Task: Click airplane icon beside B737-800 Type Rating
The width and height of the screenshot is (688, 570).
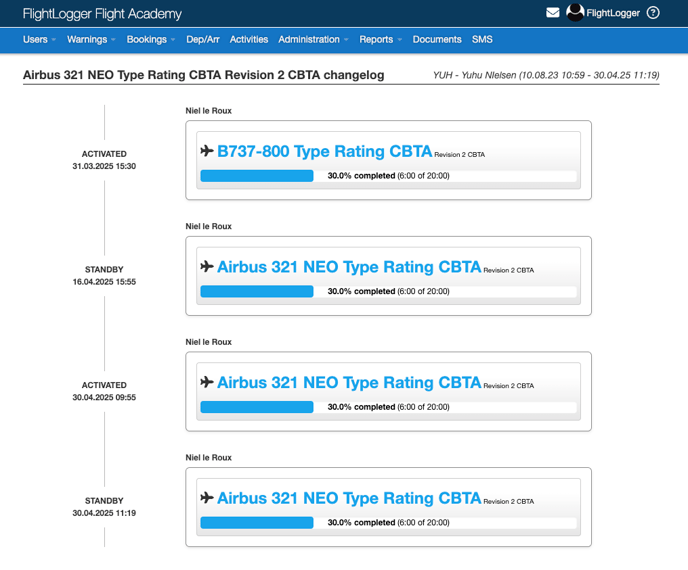Action: (x=207, y=151)
